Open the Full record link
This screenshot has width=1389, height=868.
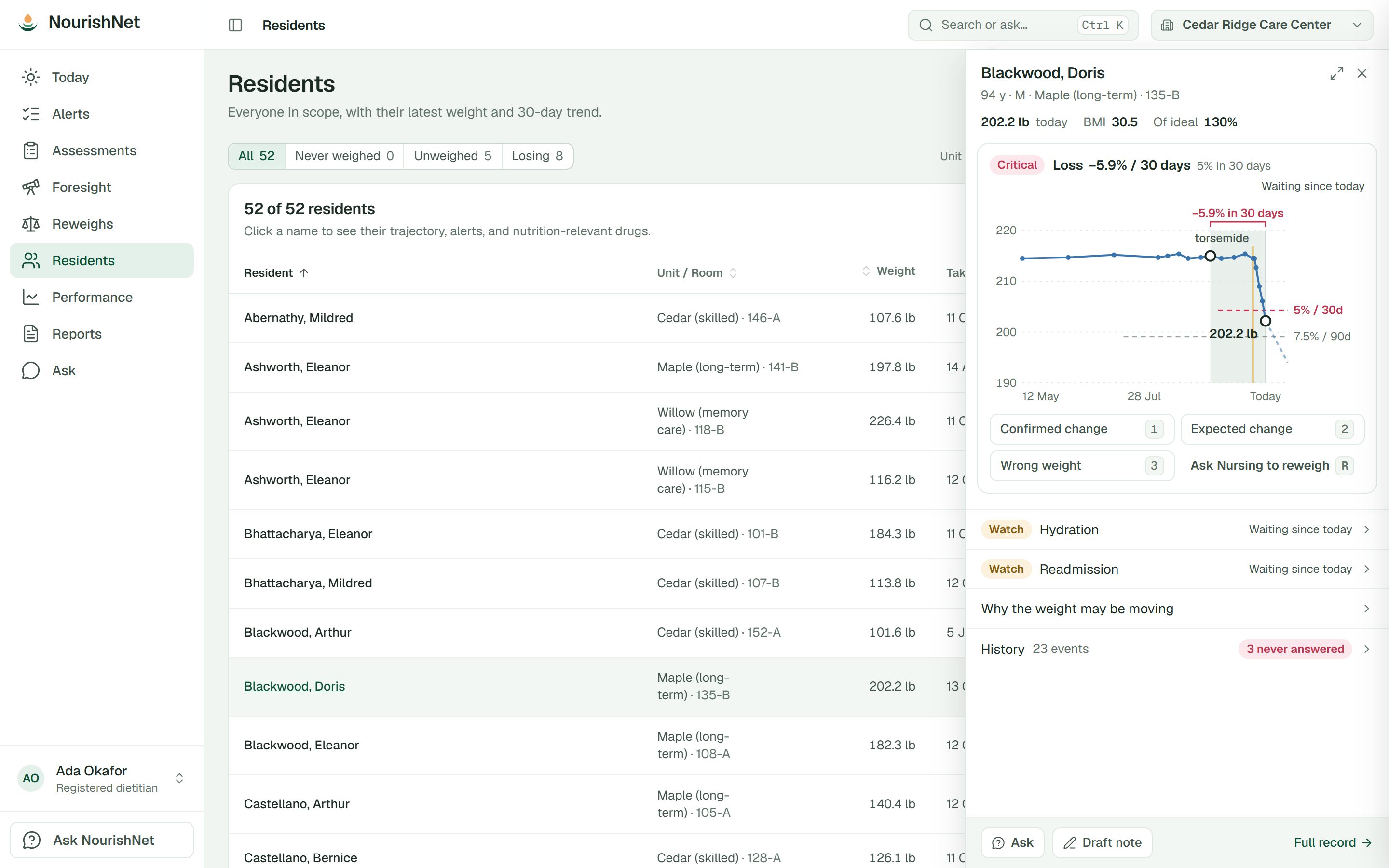1332,842
